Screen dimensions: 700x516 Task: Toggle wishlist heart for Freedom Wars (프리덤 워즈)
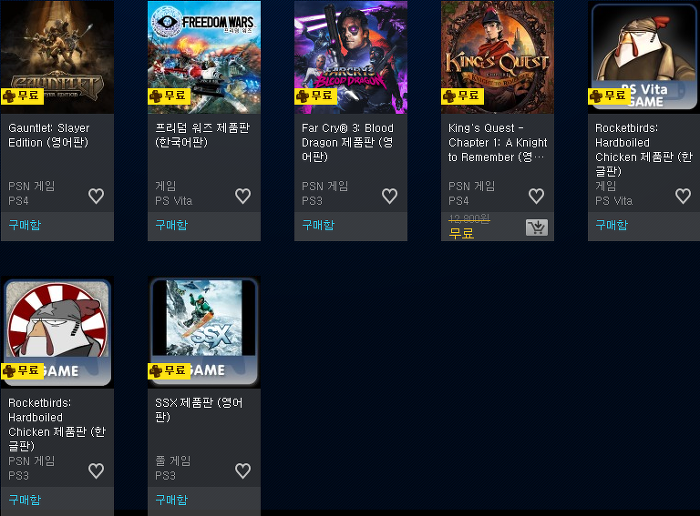[x=243, y=196]
